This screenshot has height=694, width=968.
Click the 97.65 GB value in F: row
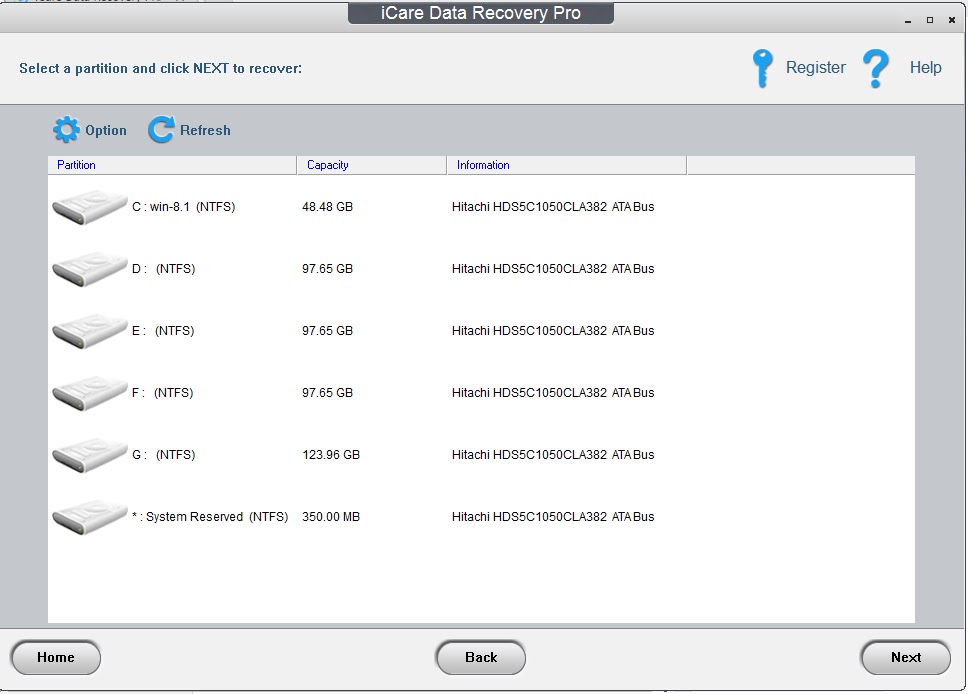coord(327,393)
